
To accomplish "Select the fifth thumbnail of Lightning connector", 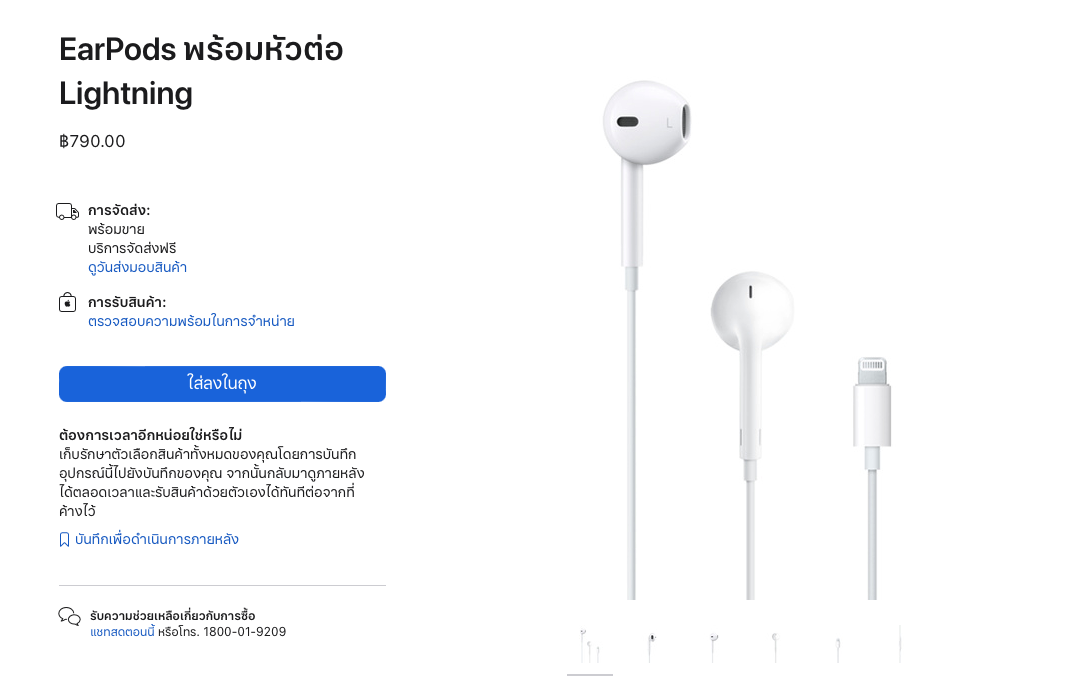I will pyautogui.click(x=838, y=646).
